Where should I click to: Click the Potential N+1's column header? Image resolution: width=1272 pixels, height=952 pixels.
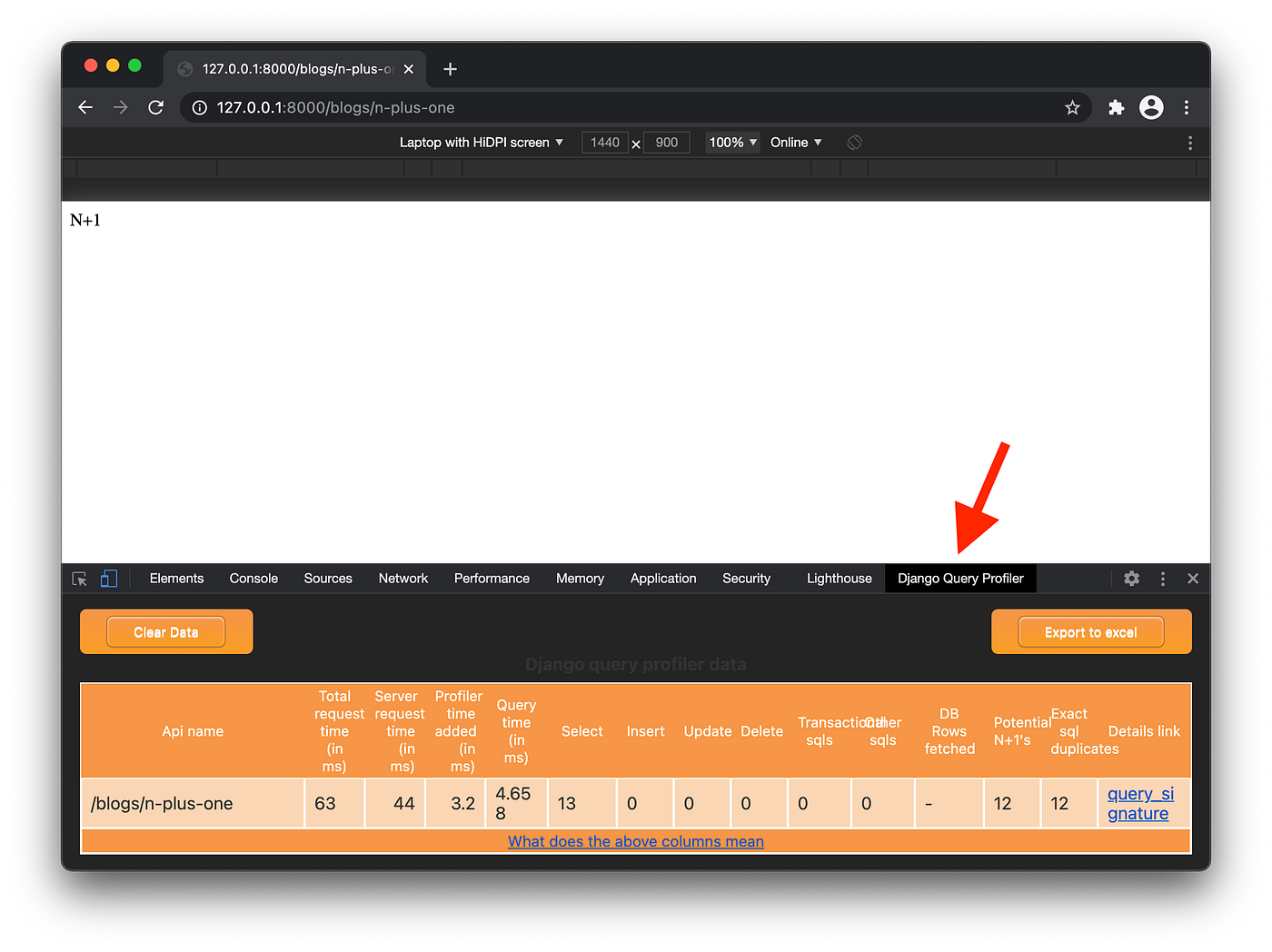[1012, 731]
